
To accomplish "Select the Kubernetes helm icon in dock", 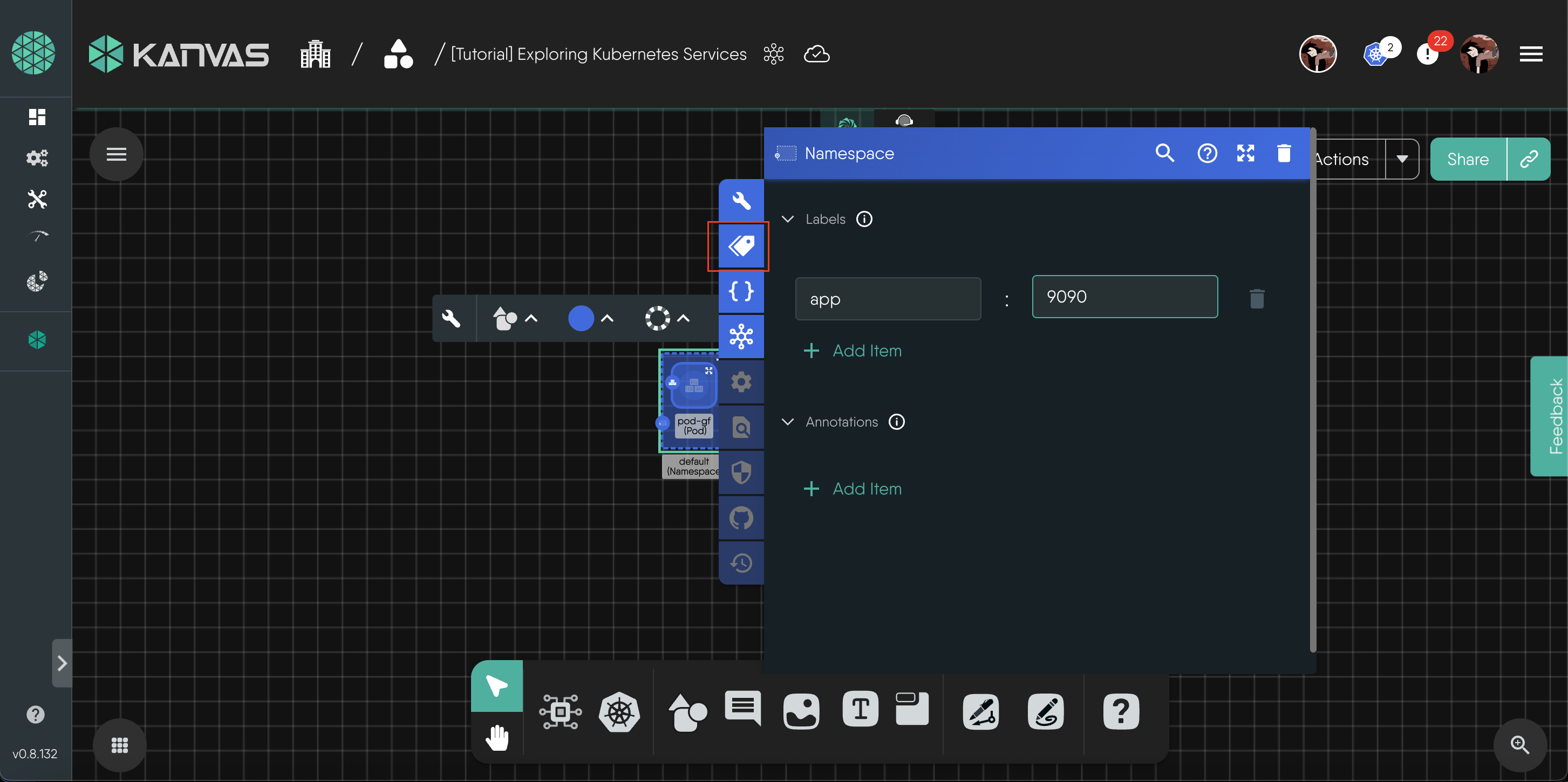I will [x=618, y=711].
